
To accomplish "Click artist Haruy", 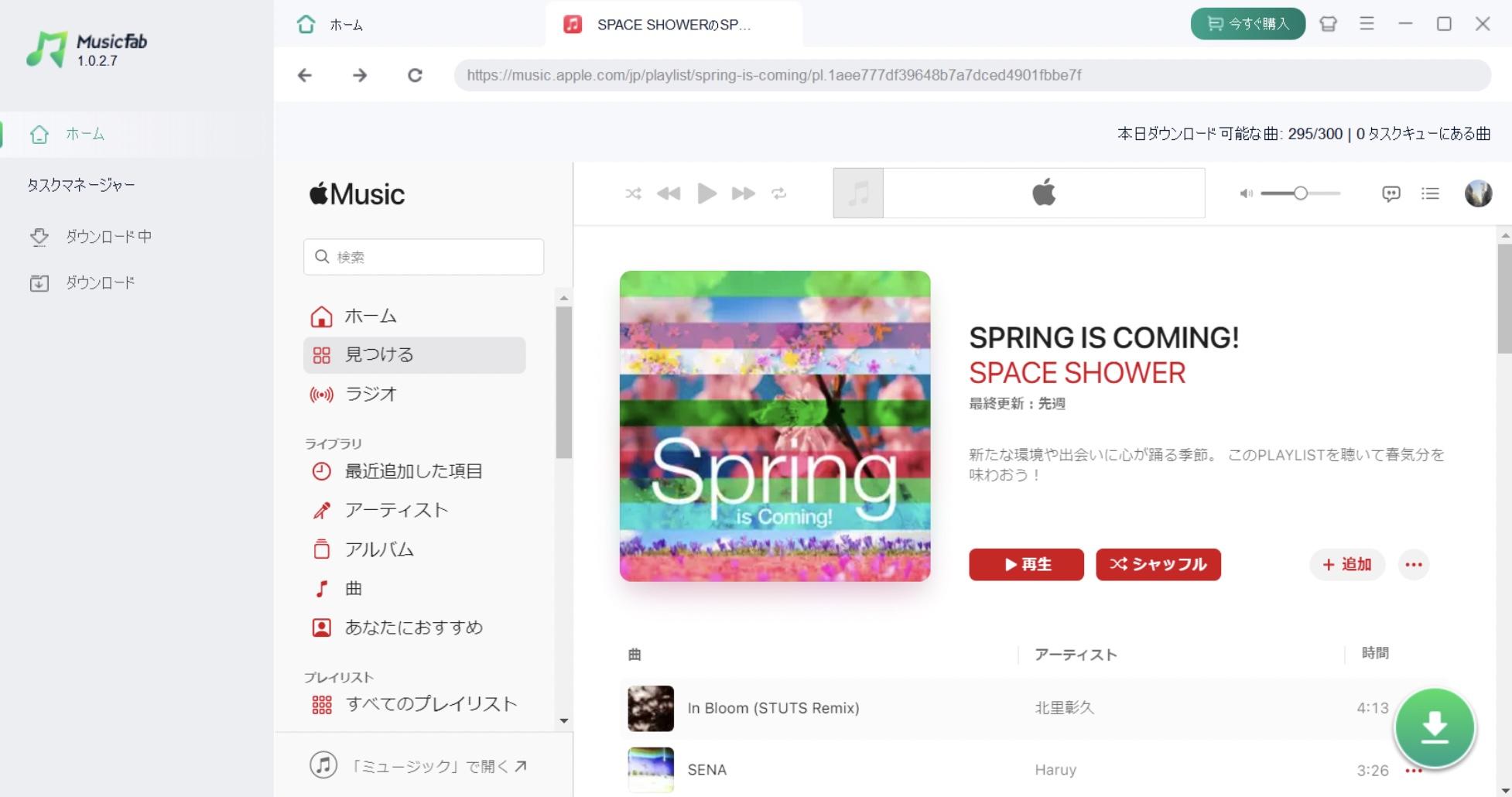I will (1055, 770).
